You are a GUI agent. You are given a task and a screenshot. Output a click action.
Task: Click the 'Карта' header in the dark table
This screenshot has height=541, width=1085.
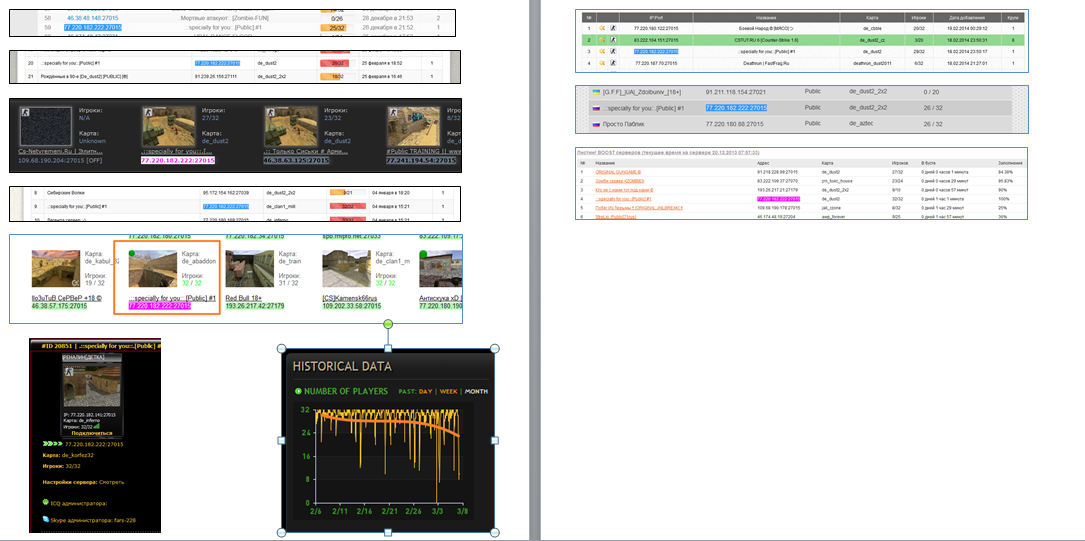(872, 17)
